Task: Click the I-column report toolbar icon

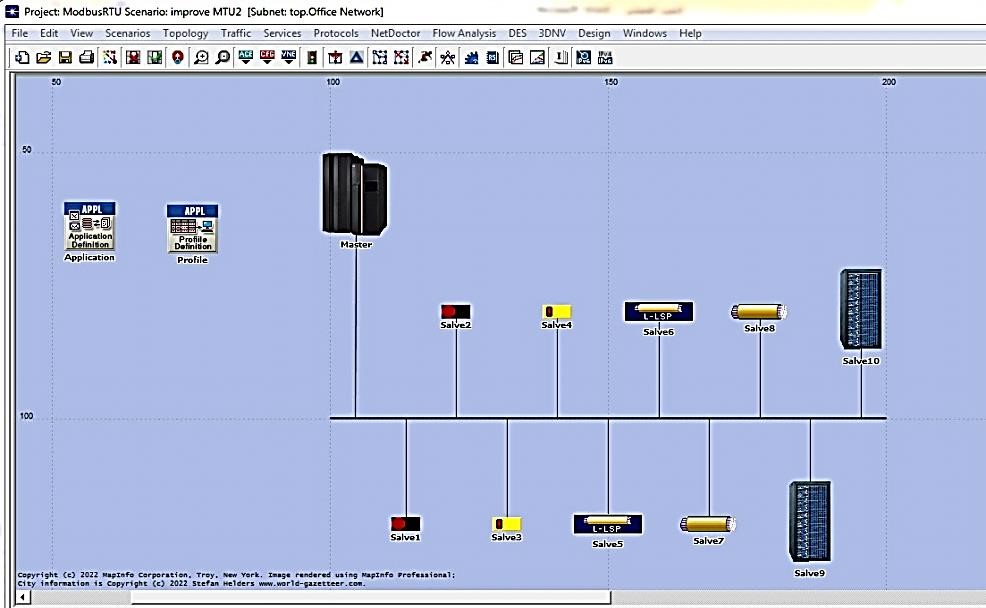Action: coord(561,57)
